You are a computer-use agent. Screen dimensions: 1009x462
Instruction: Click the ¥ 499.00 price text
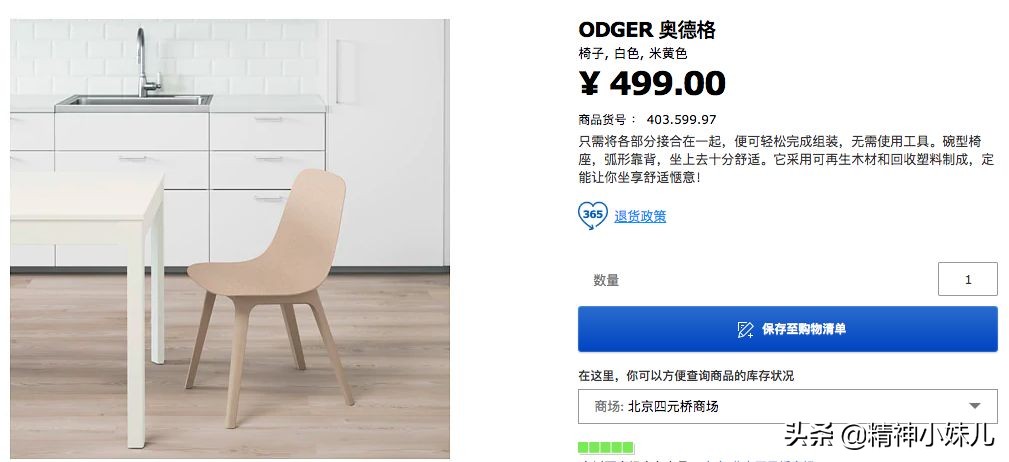coord(652,83)
